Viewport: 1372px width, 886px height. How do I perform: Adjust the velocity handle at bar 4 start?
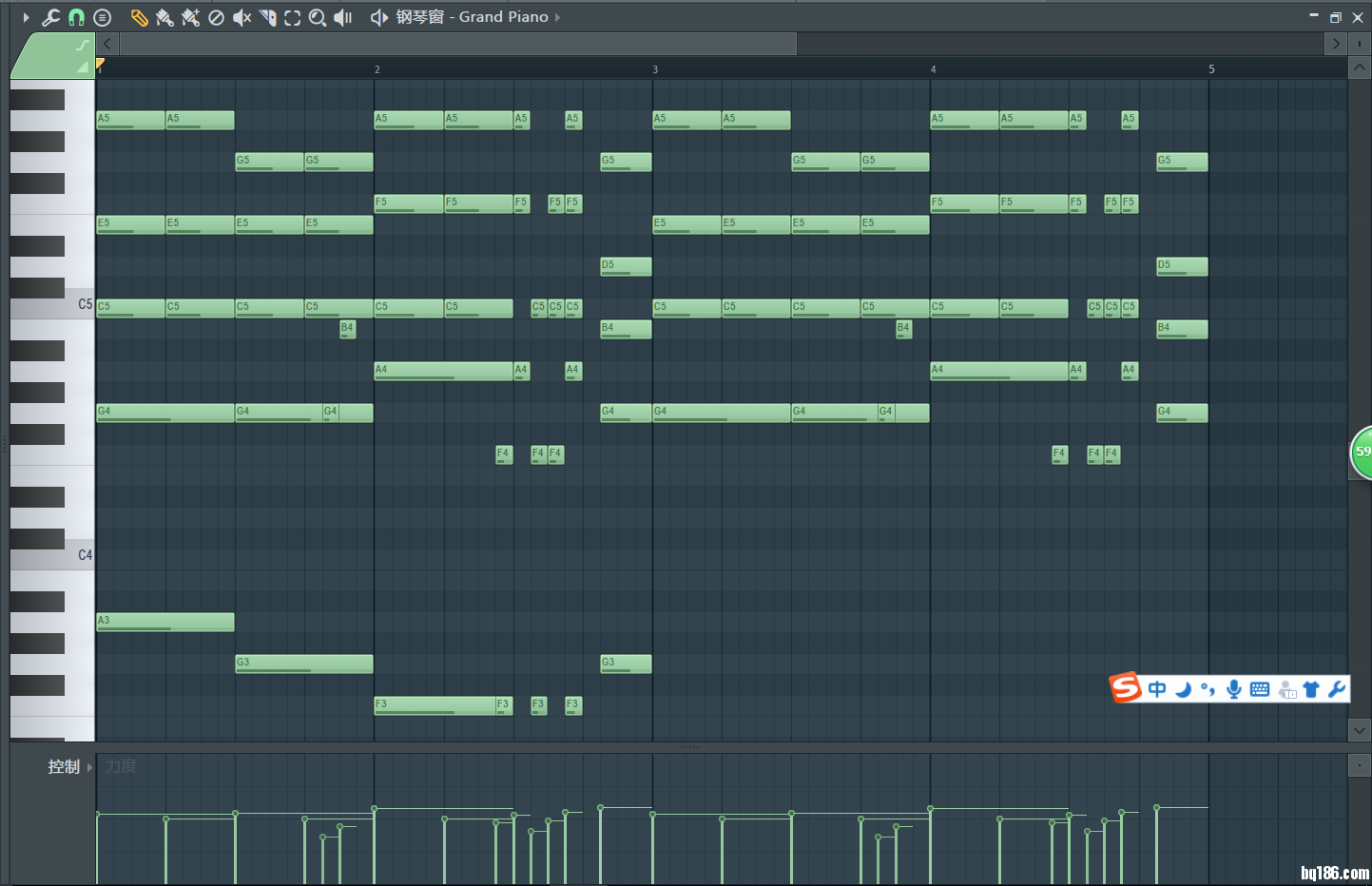931,809
